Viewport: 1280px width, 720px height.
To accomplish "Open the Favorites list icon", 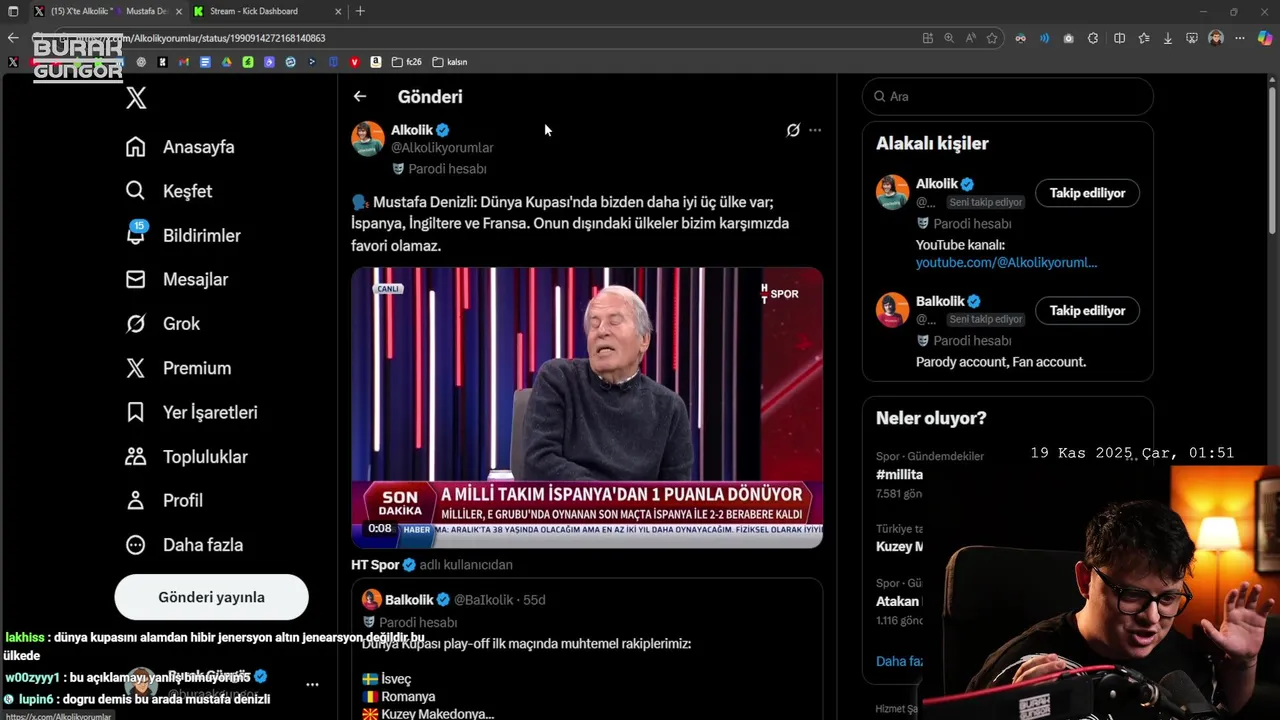I will tap(1143, 38).
